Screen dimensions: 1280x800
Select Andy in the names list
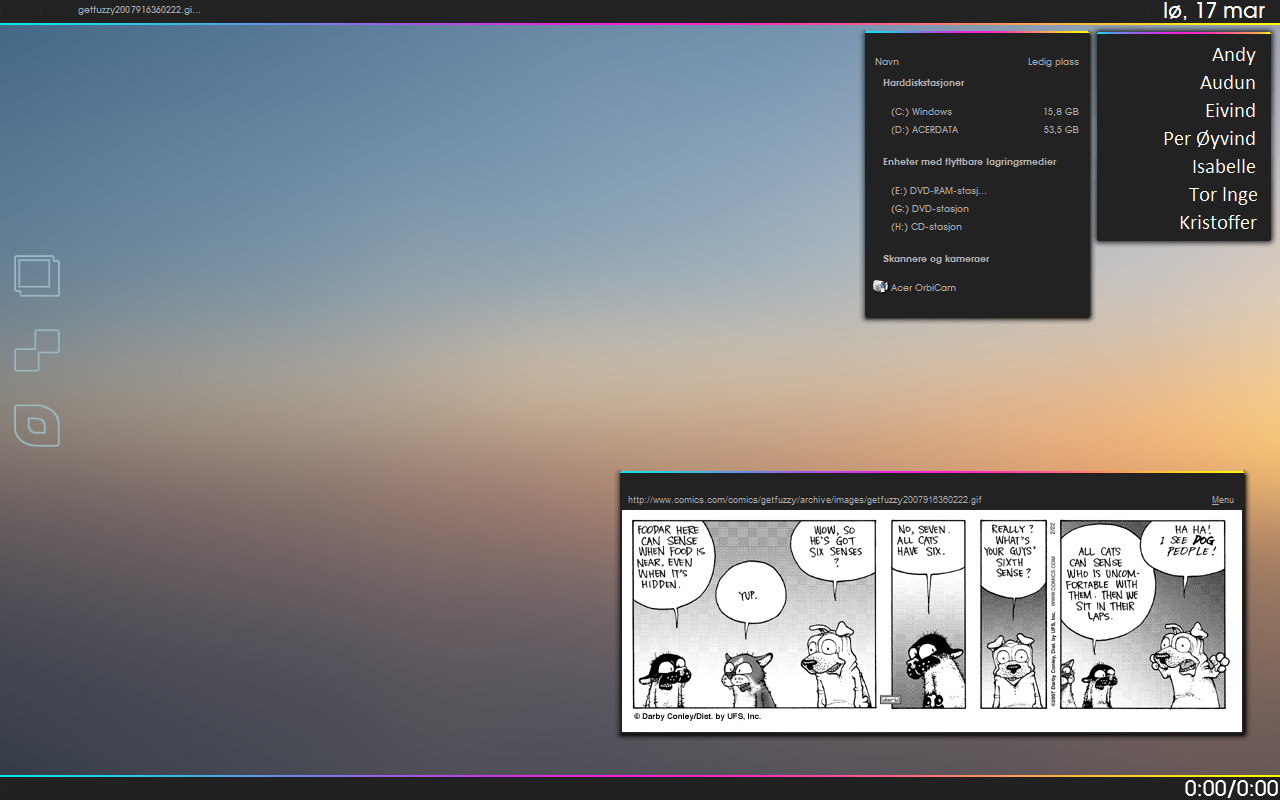[1233, 56]
